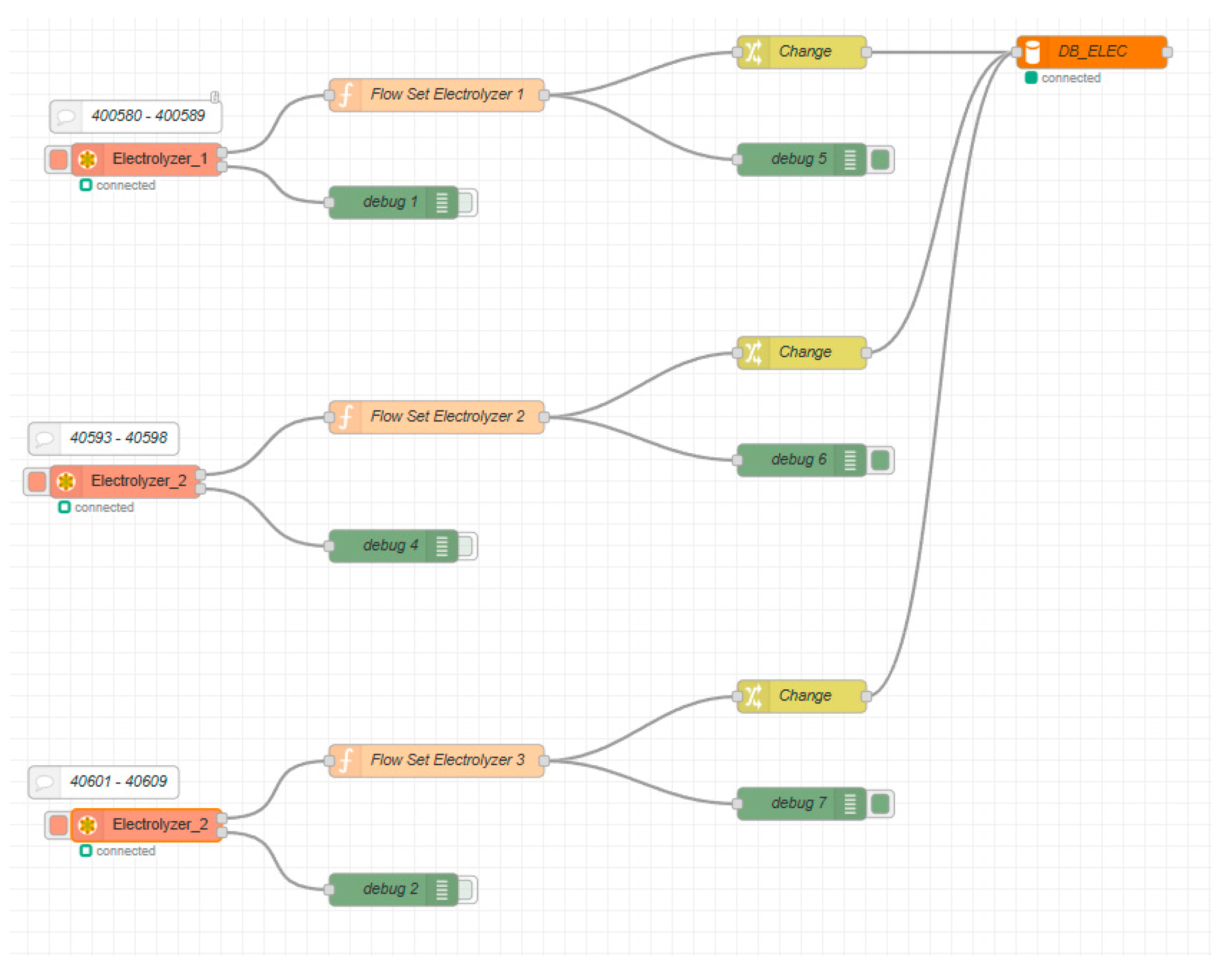
Task: Select the Flow Set Electrolyzer 3 label
Action: tap(447, 760)
